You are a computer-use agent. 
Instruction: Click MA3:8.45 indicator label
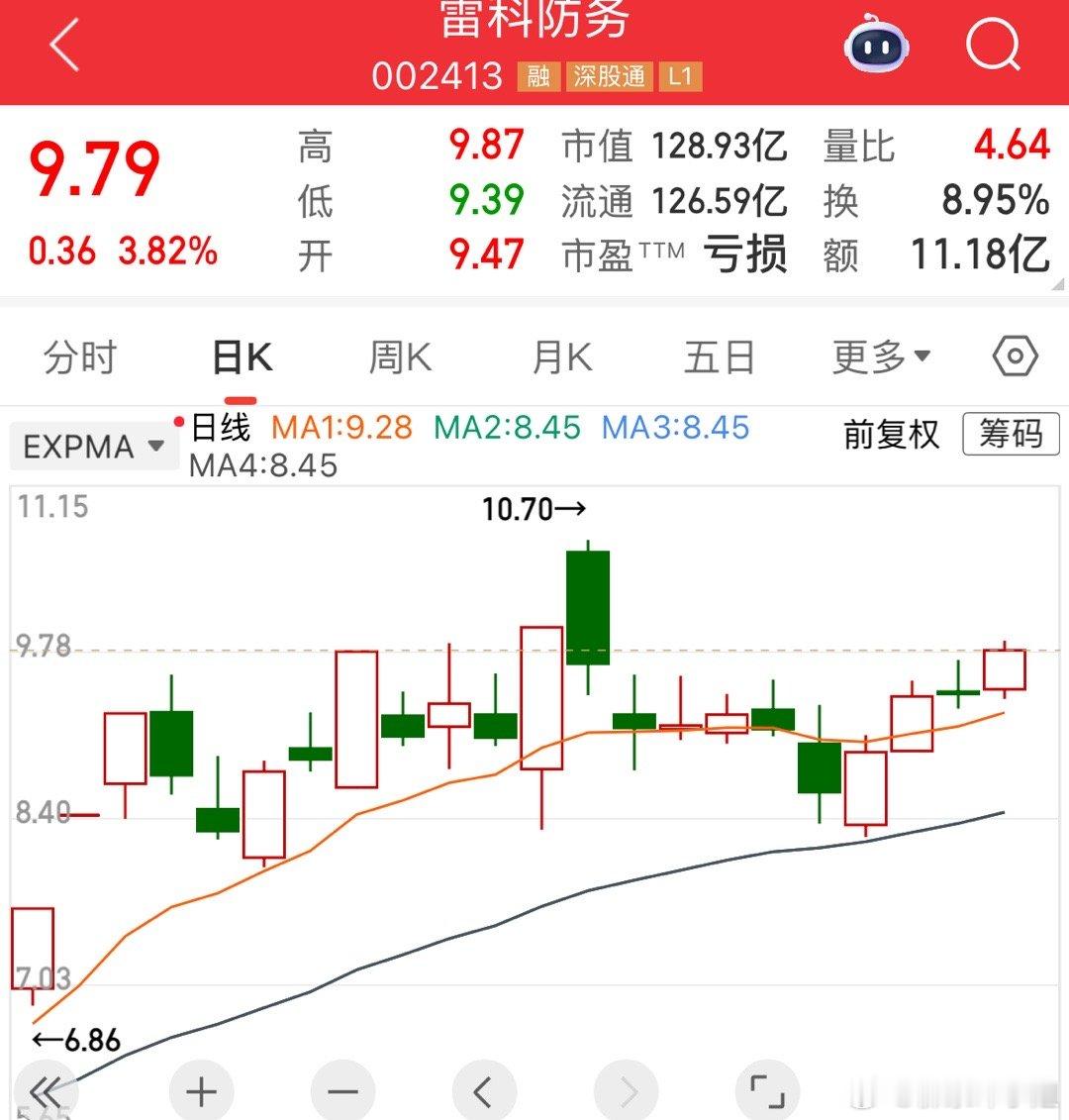[x=675, y=428]
